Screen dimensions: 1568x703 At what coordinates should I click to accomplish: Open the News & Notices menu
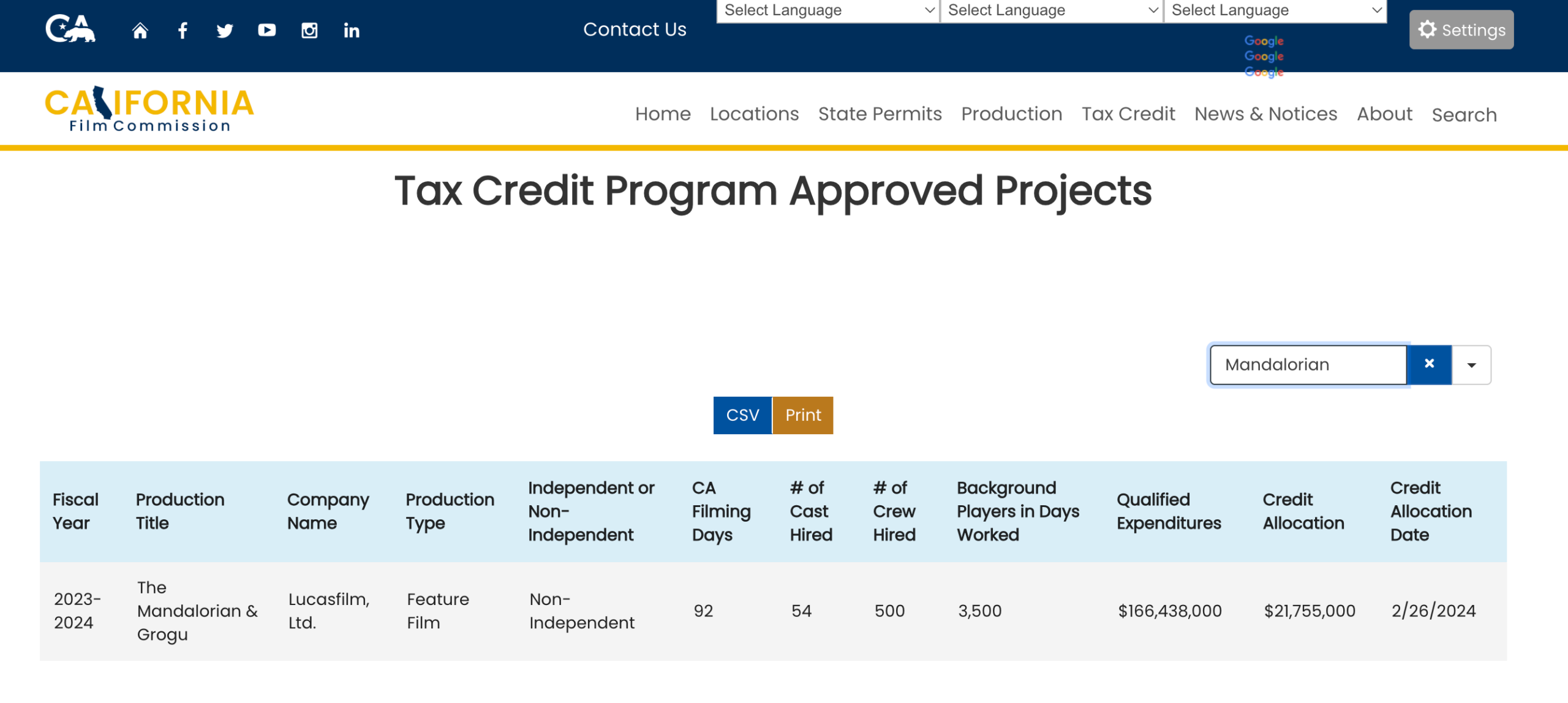[x=1265, y=114]
